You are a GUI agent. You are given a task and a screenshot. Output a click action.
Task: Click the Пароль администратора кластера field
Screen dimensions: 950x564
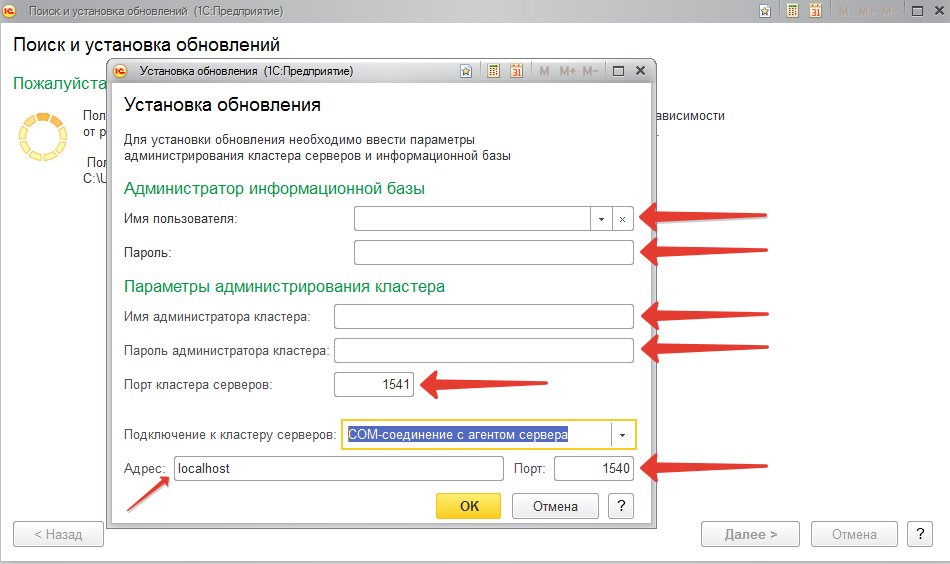tap(484, 351)
